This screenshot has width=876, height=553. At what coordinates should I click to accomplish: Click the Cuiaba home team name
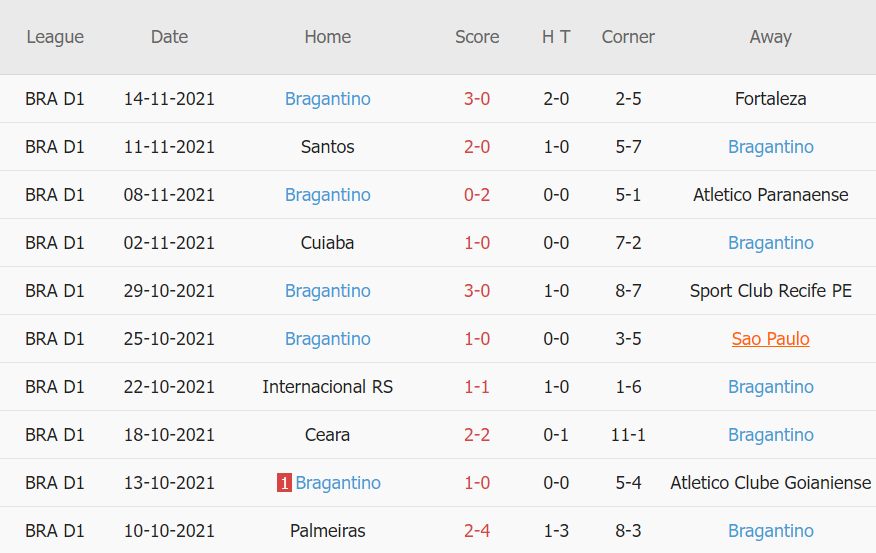pyautogui.click(x=327, y=243)
